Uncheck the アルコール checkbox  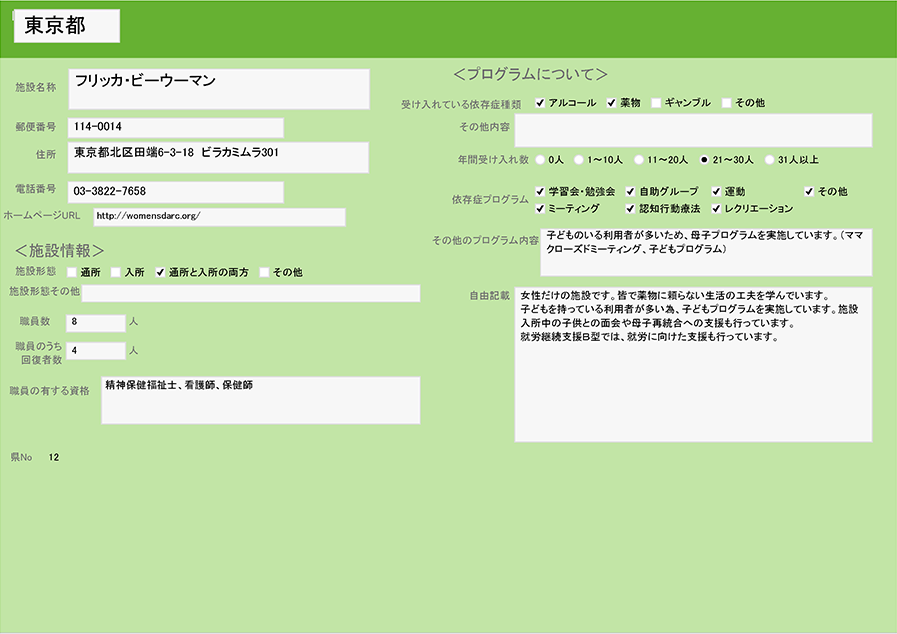540,103
